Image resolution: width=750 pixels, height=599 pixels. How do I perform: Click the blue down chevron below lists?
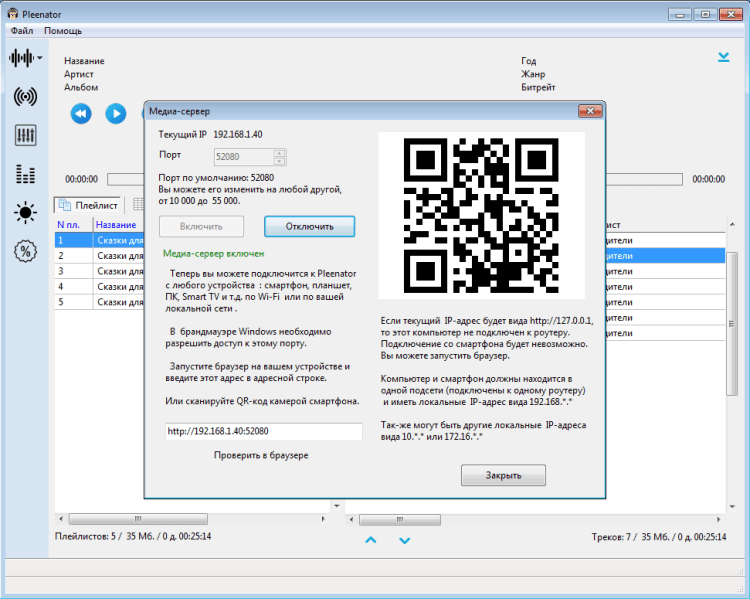pos(405,540)
